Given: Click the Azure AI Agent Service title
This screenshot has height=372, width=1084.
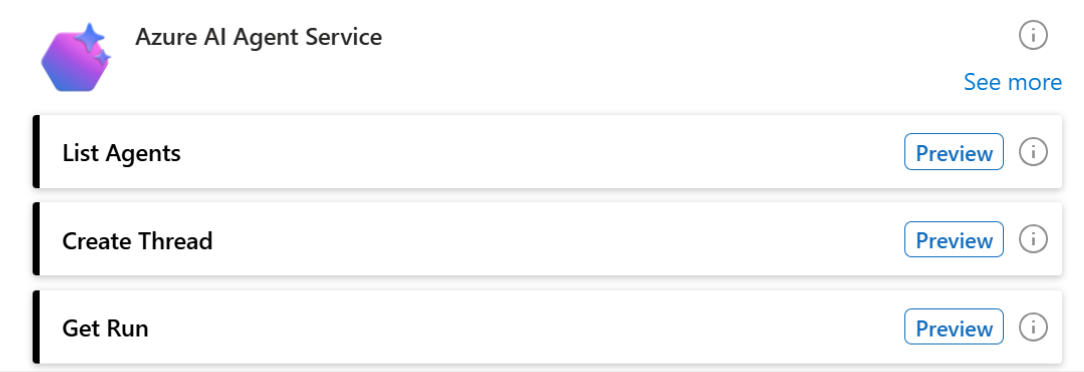Looking at the screenshot, I should (x=259, y=37).
